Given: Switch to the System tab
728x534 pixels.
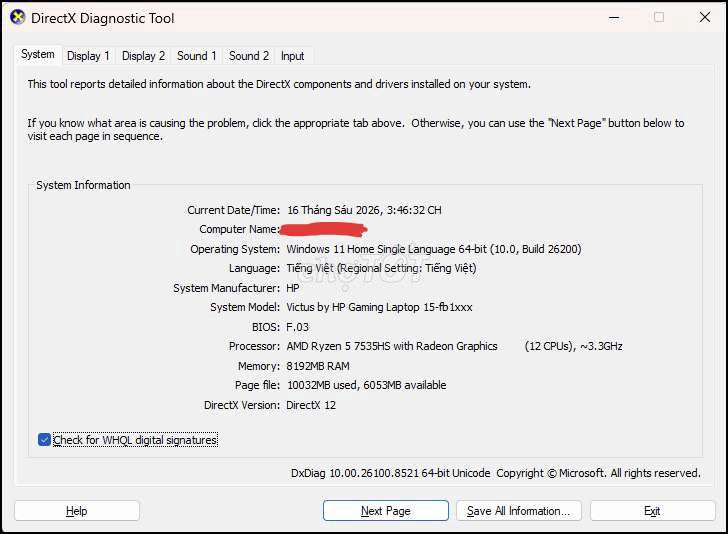Looking at the screenshot, I should tap(38, 54).
